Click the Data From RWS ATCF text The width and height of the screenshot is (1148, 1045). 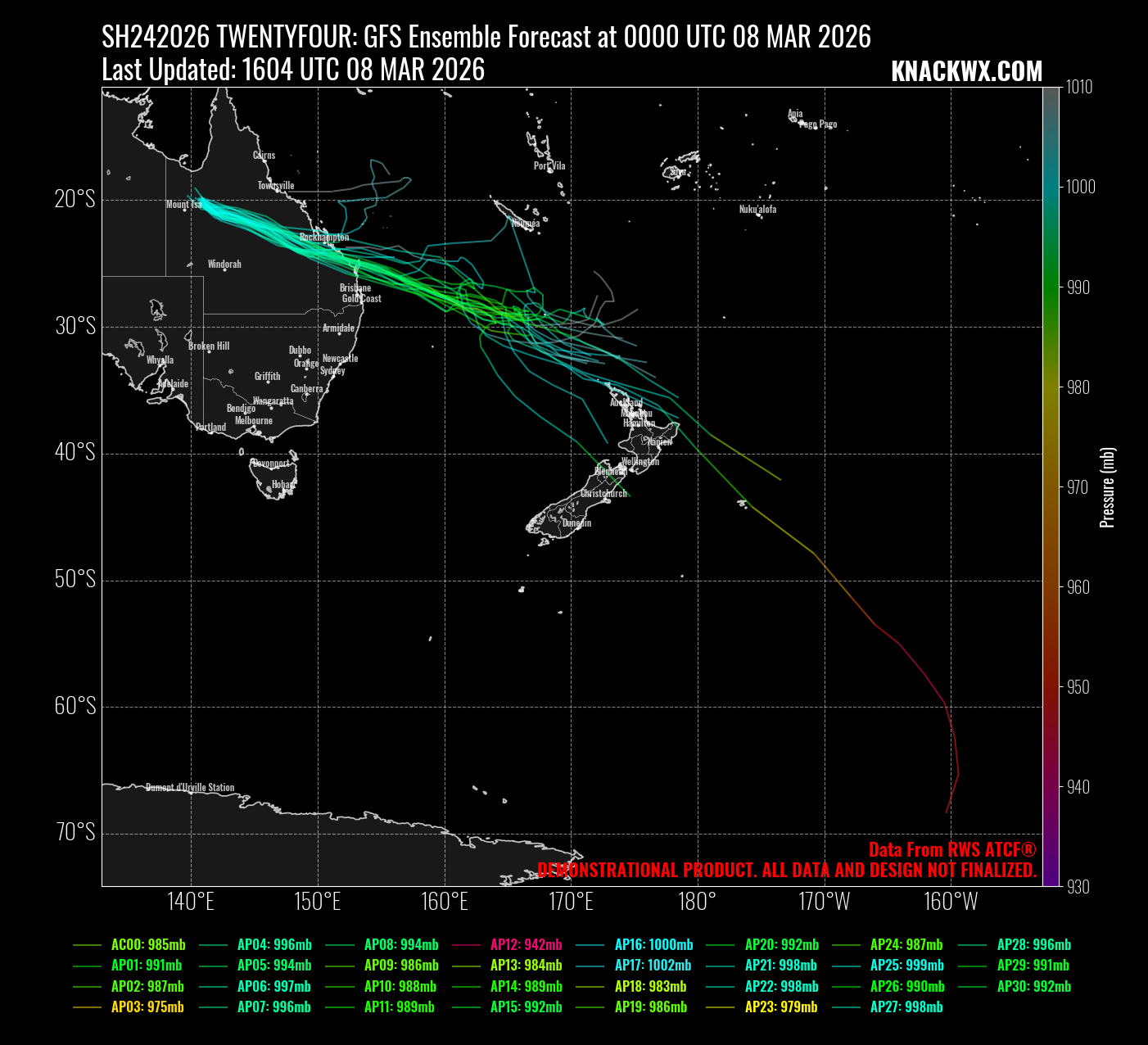click(951, 849)
